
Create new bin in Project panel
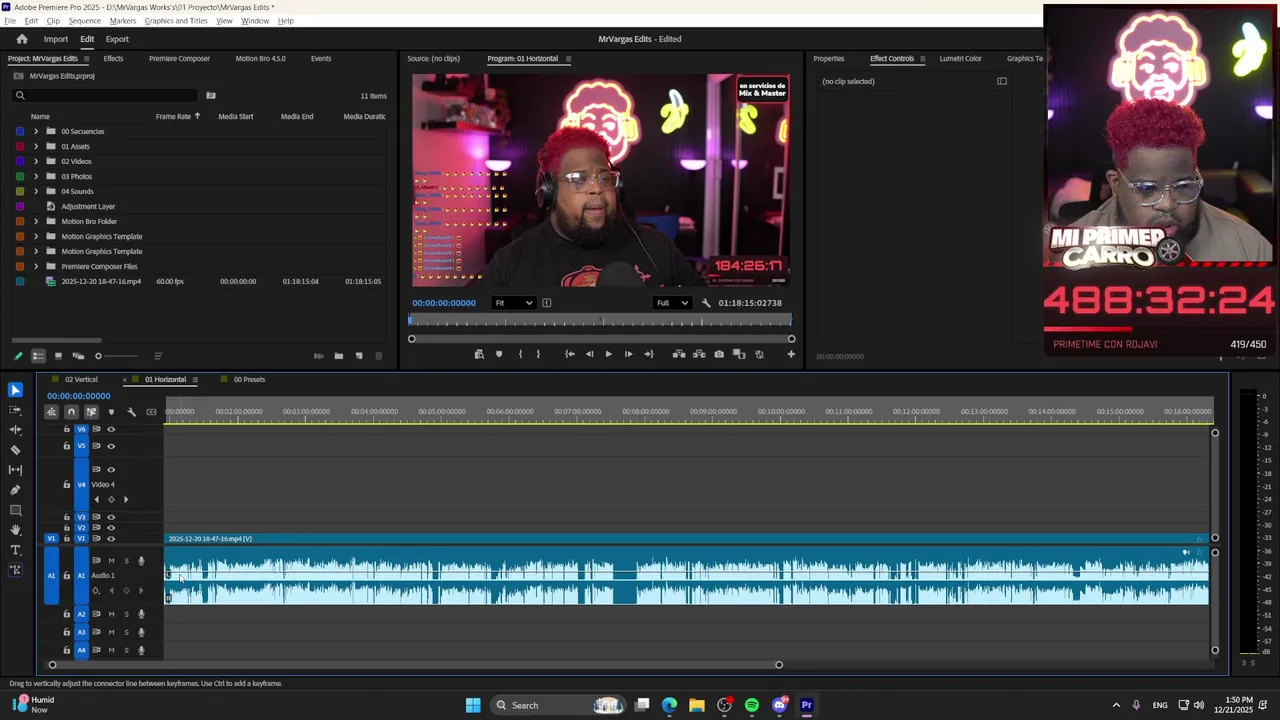pyautogui.click(x=339, y=356)
